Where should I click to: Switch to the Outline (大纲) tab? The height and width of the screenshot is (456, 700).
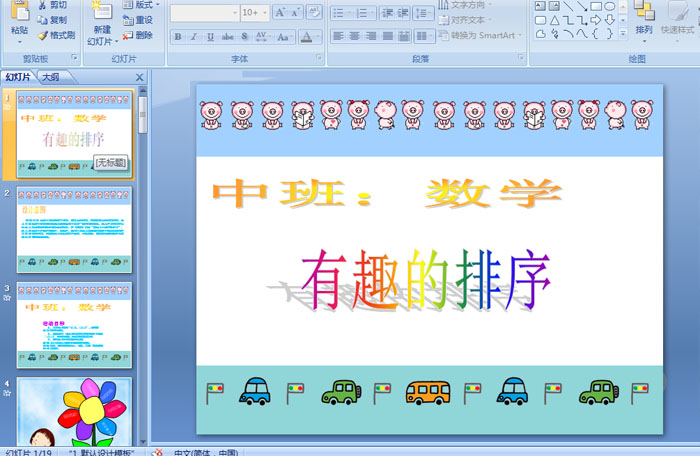click(50, 77)
